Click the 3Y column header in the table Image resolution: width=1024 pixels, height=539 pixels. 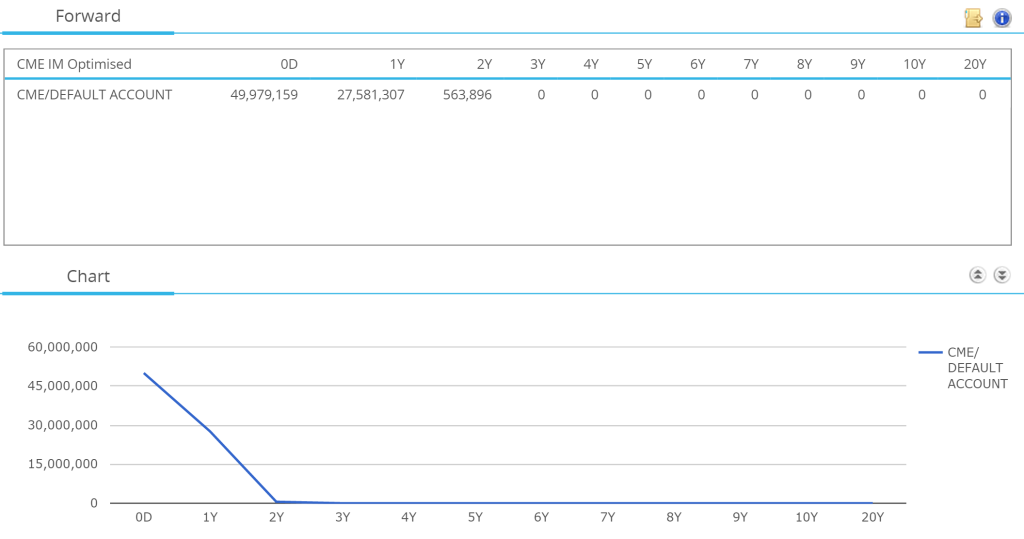click(x=537, y=64)
